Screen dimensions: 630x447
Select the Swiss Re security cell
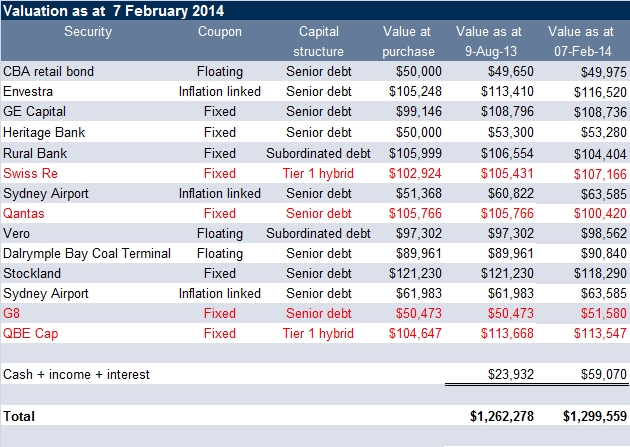click(x=31, y=173)
